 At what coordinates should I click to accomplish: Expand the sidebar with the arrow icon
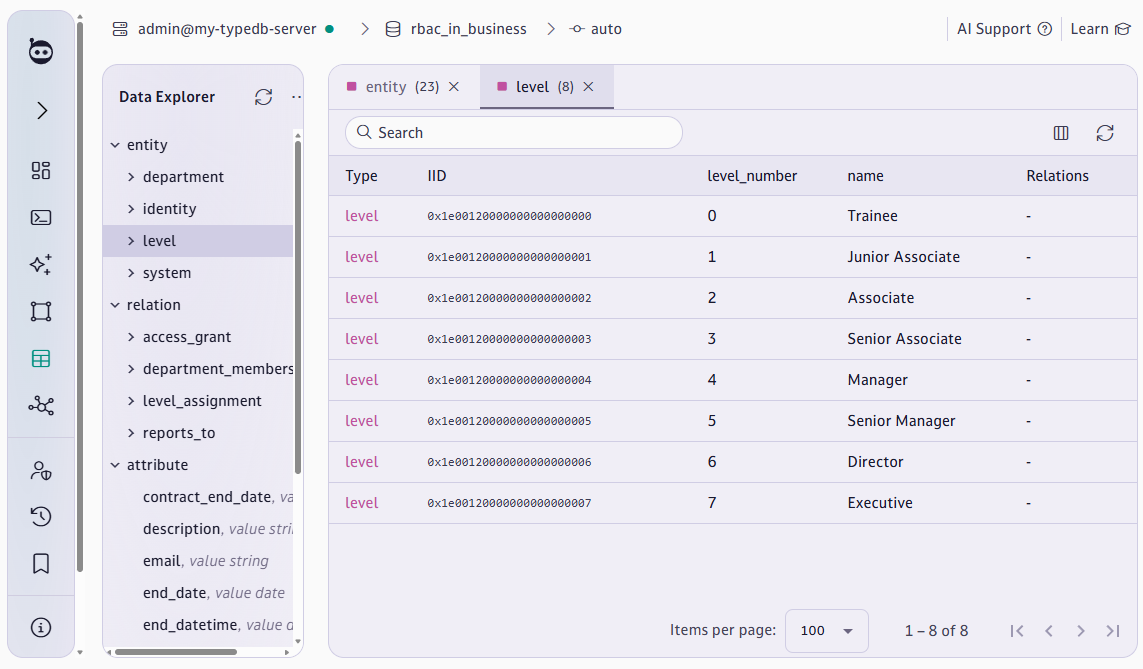(42, 111)
